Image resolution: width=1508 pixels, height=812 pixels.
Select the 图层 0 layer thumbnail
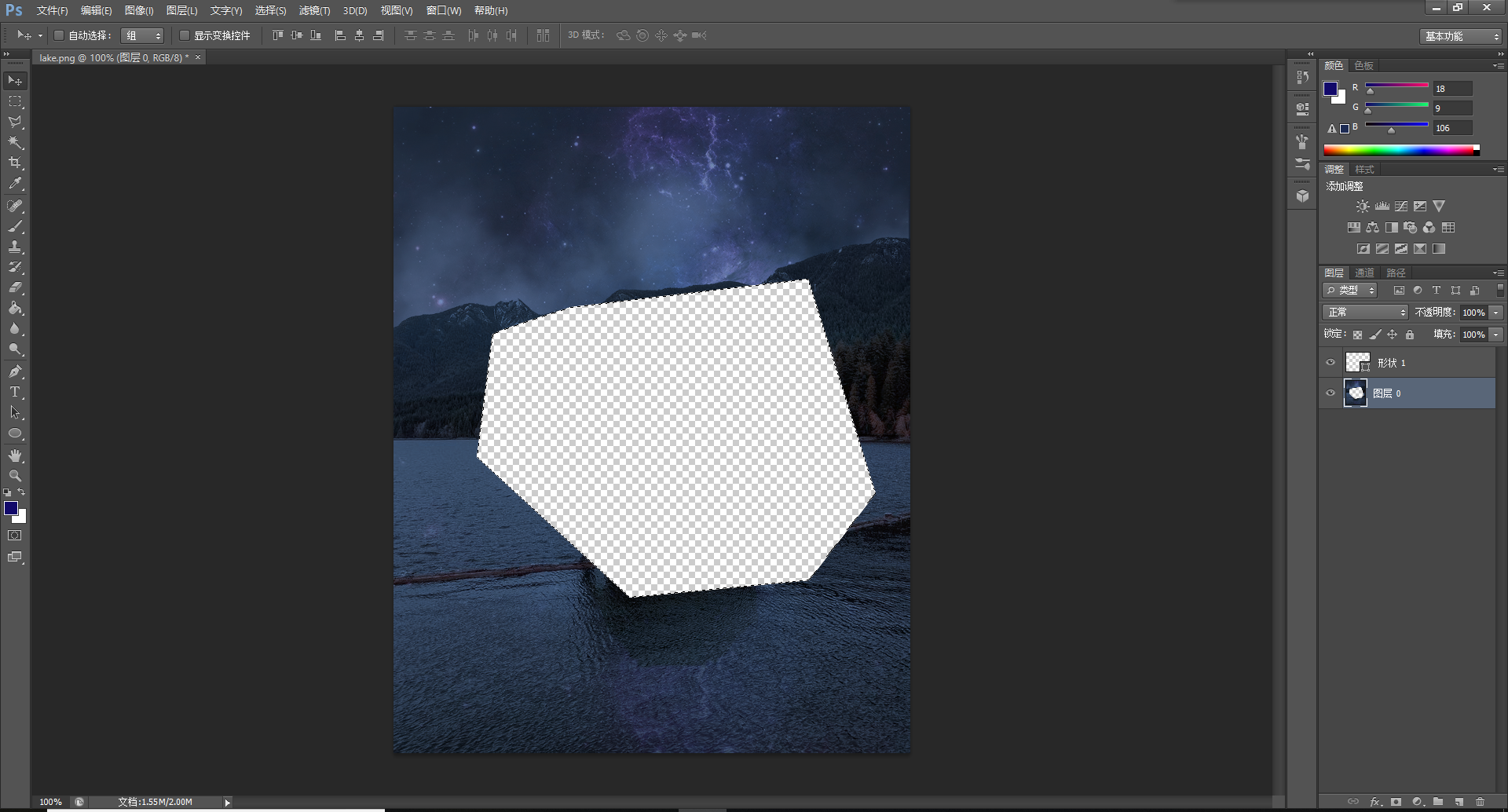pyautogui.click(x=1356, y=393)
